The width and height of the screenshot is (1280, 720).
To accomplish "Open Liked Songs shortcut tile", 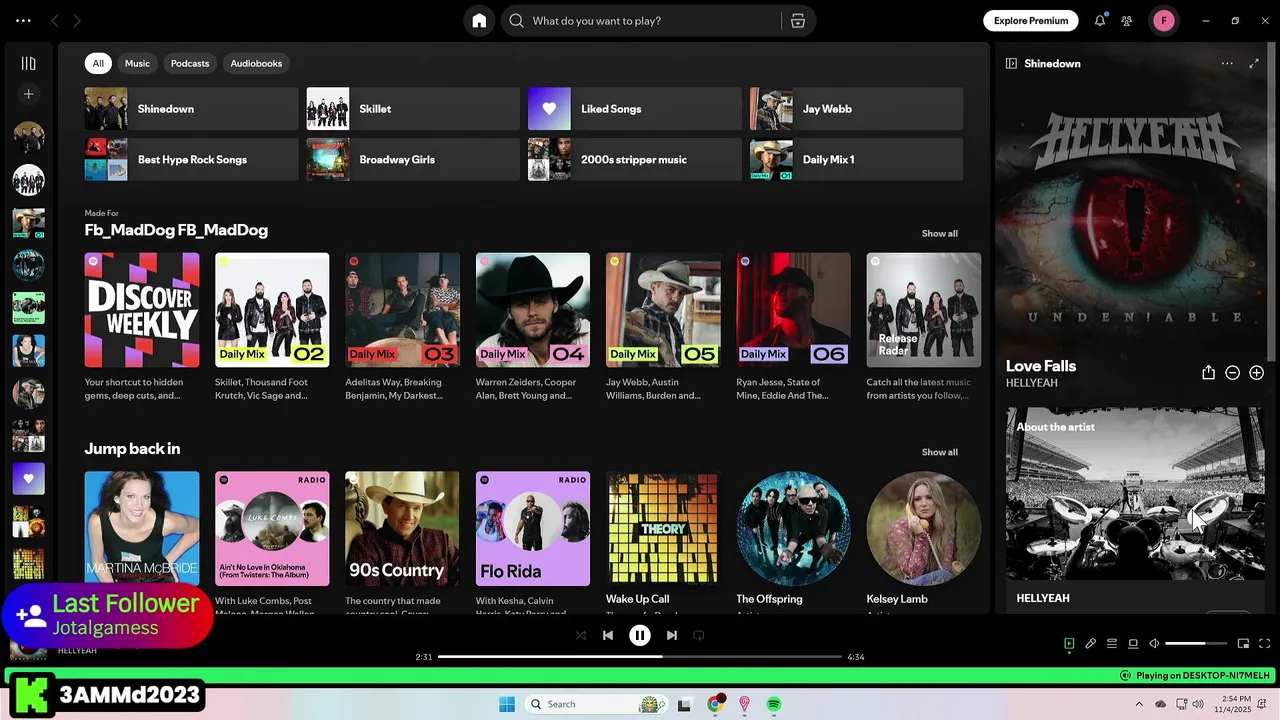I will pos(635,109).
